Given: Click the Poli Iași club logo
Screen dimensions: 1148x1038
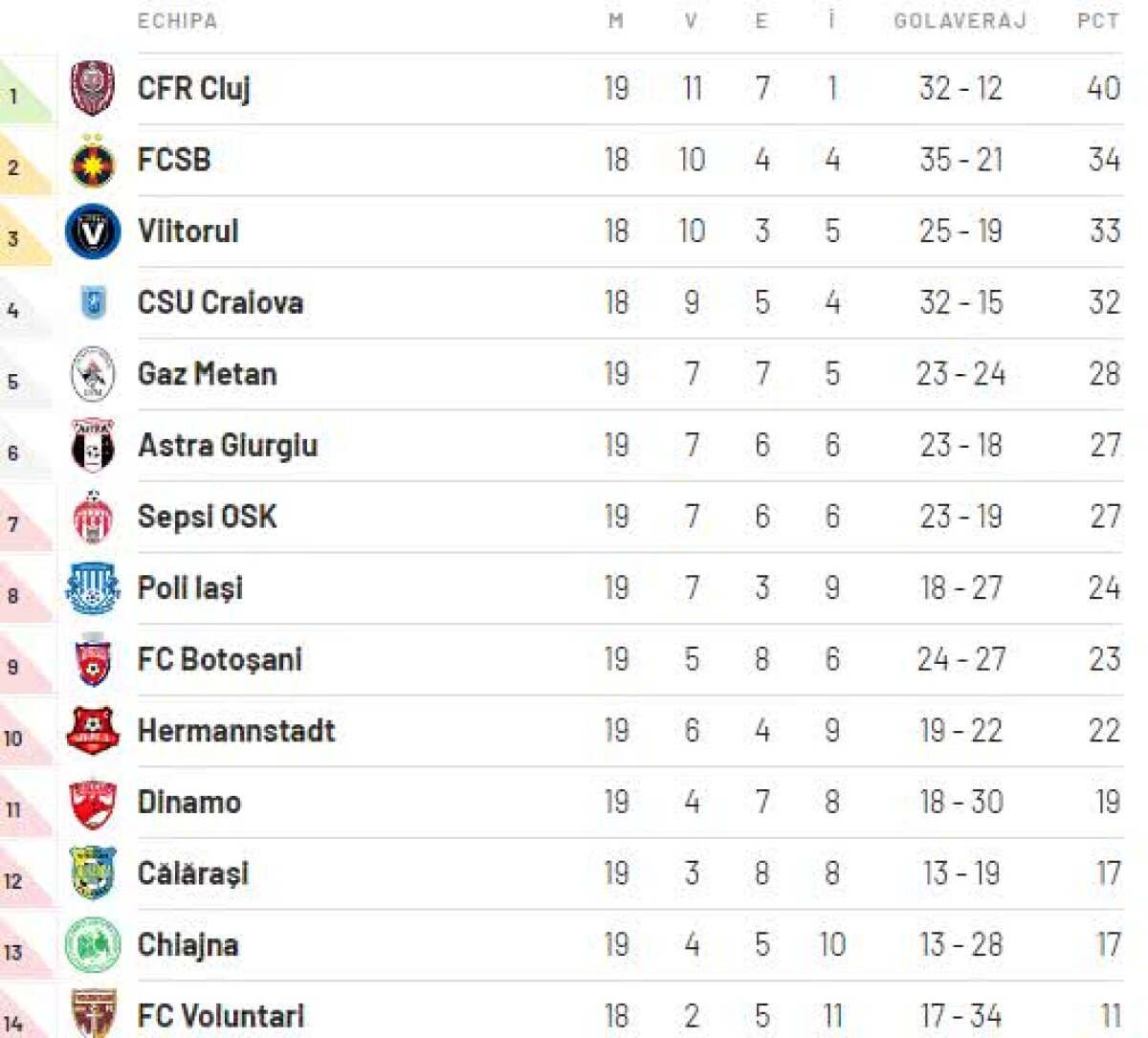Looking at the screenshot, I should click(93, 588).
